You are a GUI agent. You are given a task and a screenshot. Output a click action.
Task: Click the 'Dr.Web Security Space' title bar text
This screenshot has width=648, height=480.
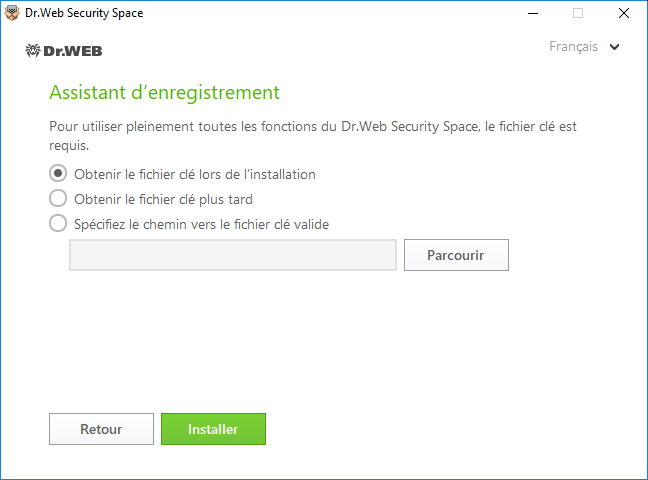click(x=84, y=13)
